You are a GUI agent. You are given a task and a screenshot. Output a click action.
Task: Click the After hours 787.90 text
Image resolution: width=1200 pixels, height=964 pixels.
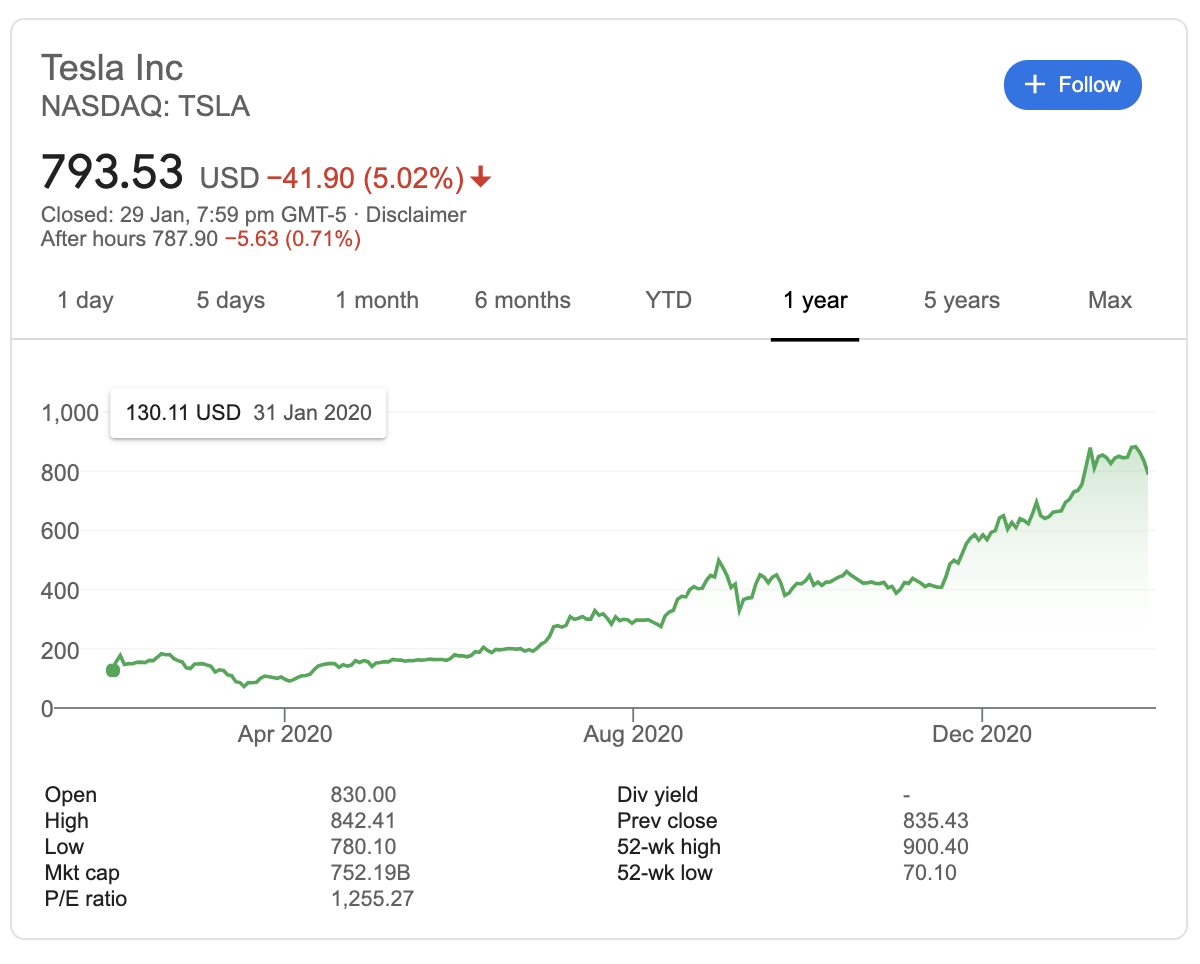(x=129, y=239)
